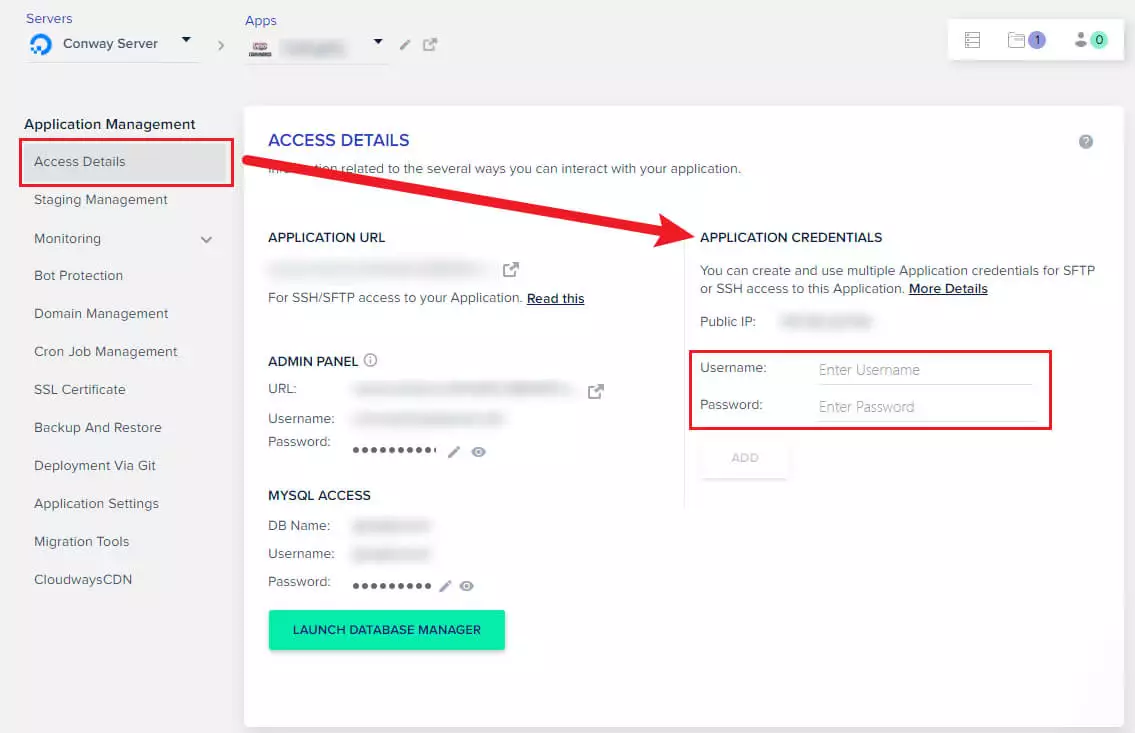
Task: Expand the Monitoring submenu chevron
Action: click(206, 239)
